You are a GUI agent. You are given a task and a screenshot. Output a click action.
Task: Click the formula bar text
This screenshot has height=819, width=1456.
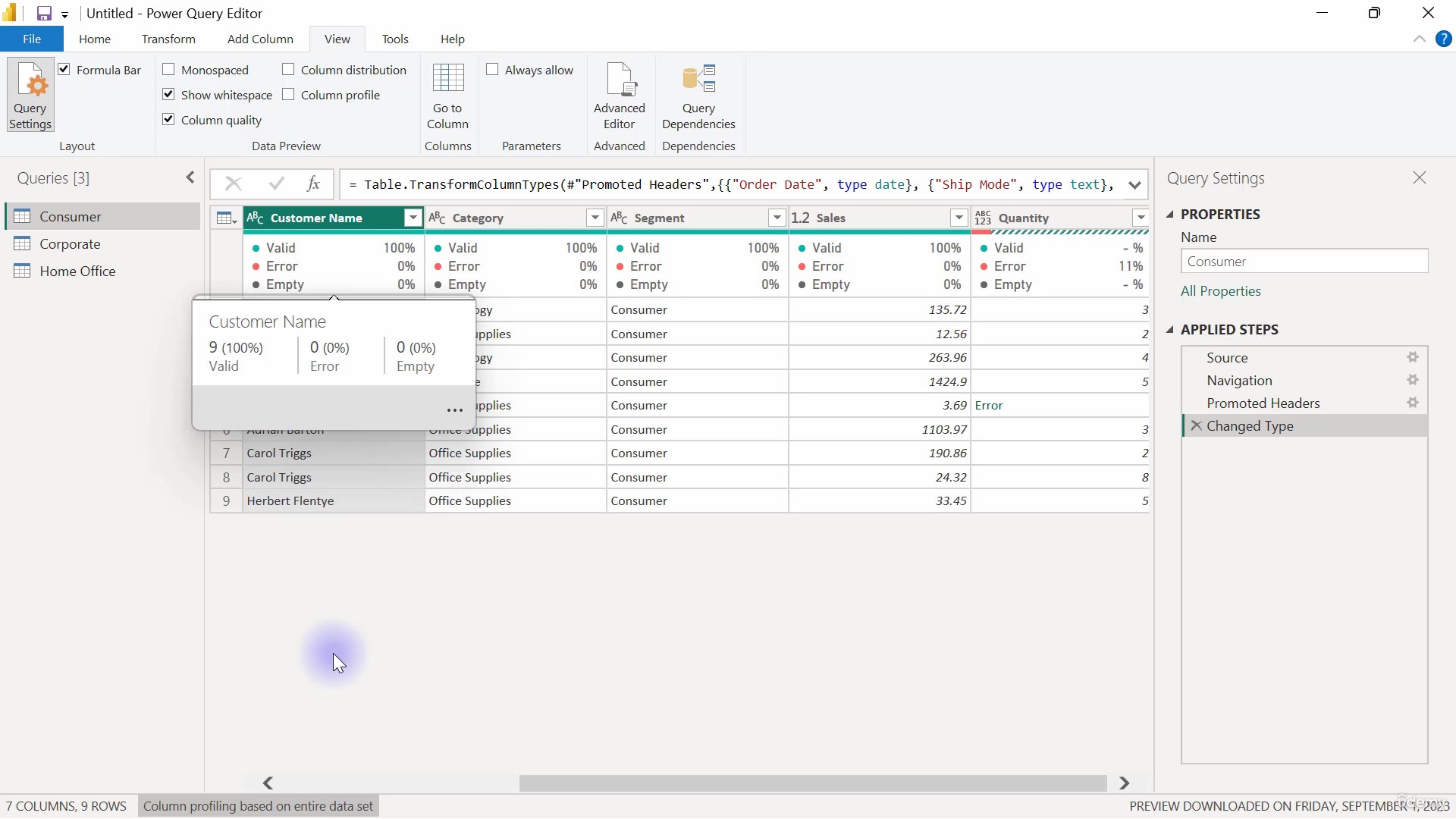point(732,185)
